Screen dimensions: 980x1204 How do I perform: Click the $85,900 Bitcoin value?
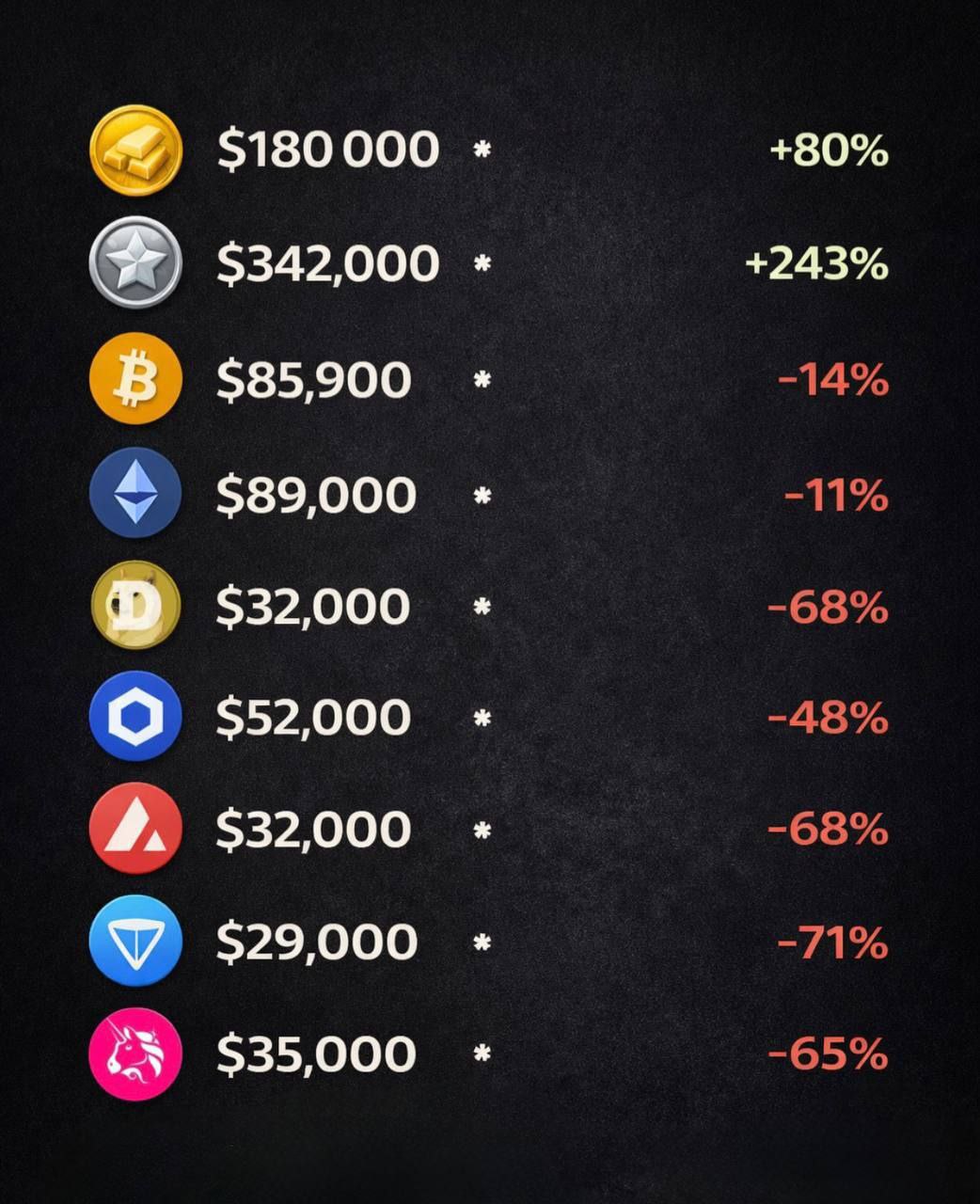click(x=314, y=380)
